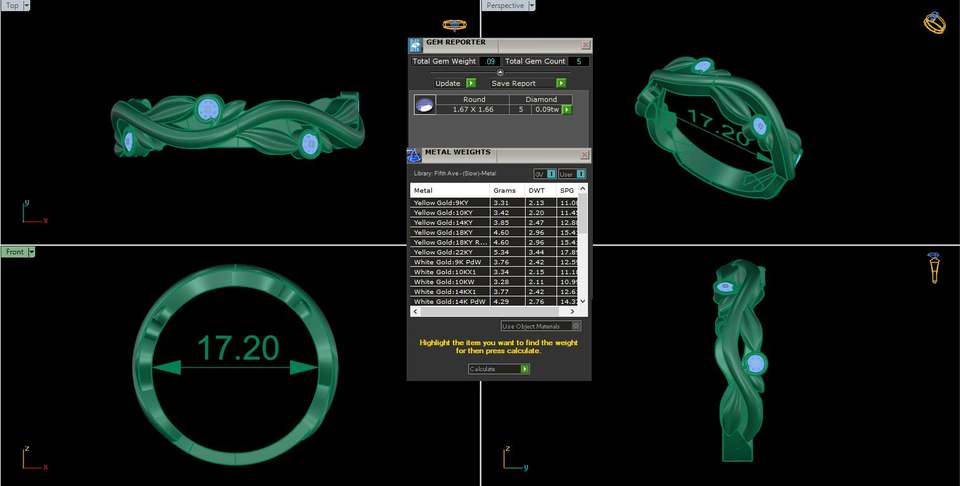Click the Gem Reporter panel icon

(x=415, y=45)
